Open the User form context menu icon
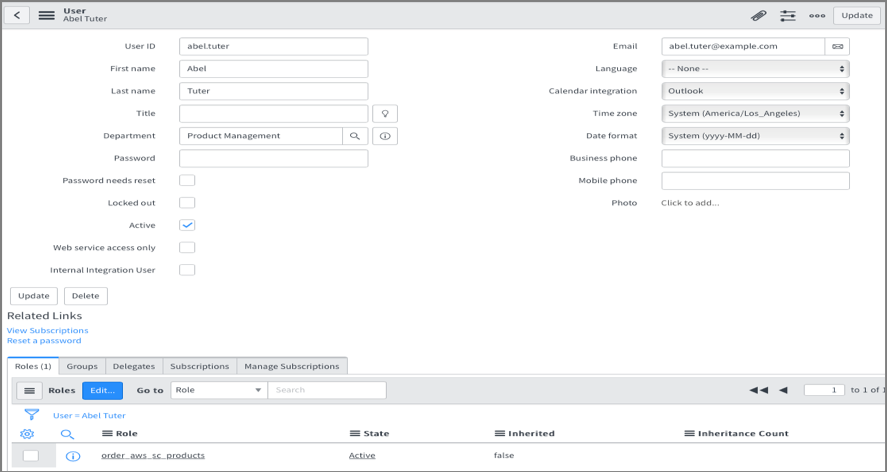Screen dimensions: 887x472 click(46, 15)
